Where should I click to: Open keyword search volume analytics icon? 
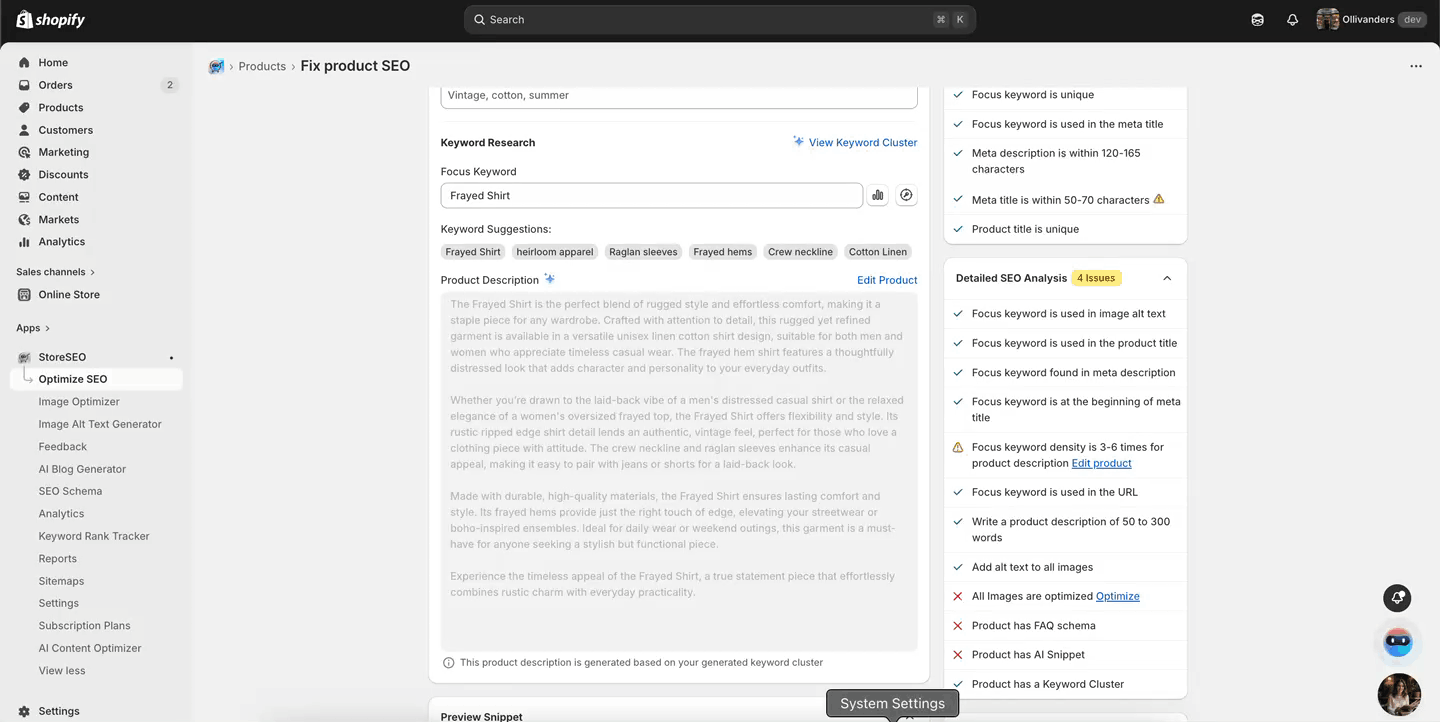tap(877, 194)
